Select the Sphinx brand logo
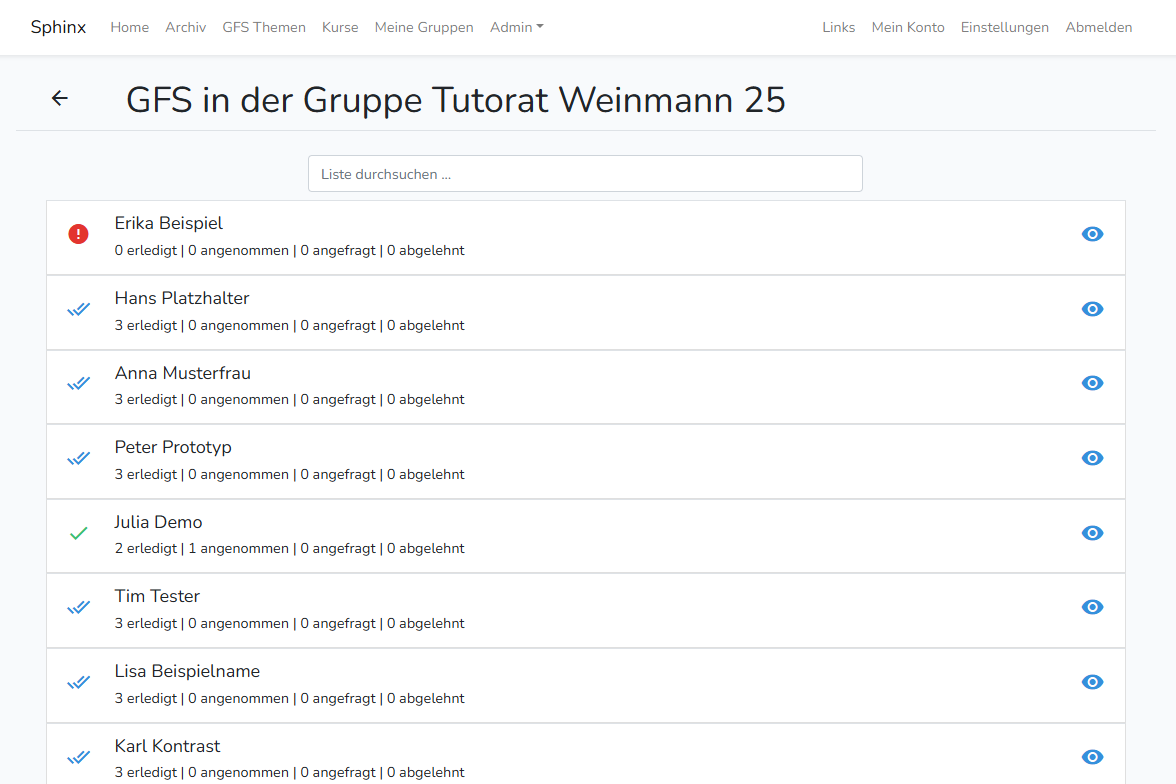Screen dimensions: 1176x784 tap(57, 27)
